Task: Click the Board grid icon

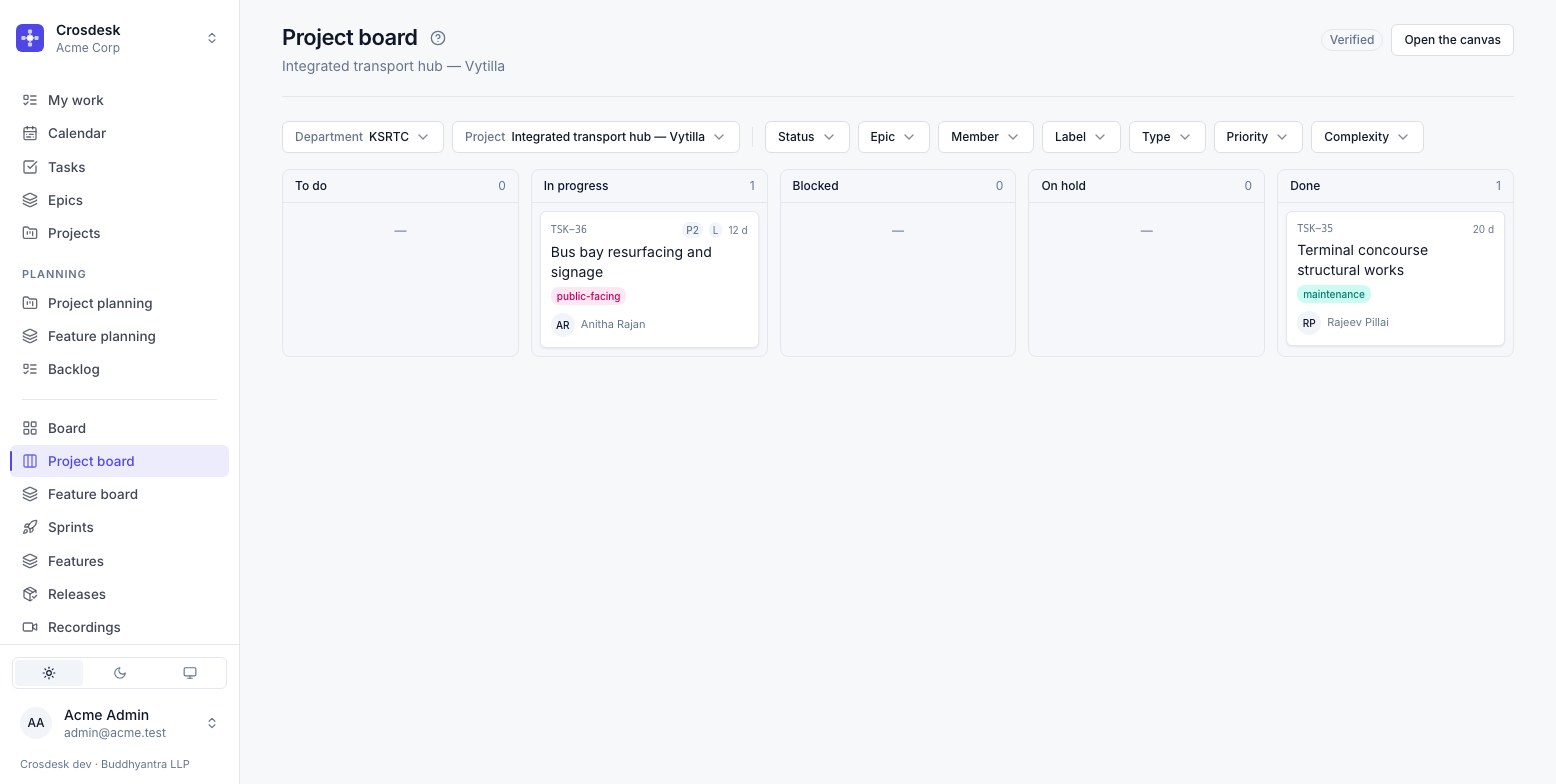Action: click(x=30, y=428)
